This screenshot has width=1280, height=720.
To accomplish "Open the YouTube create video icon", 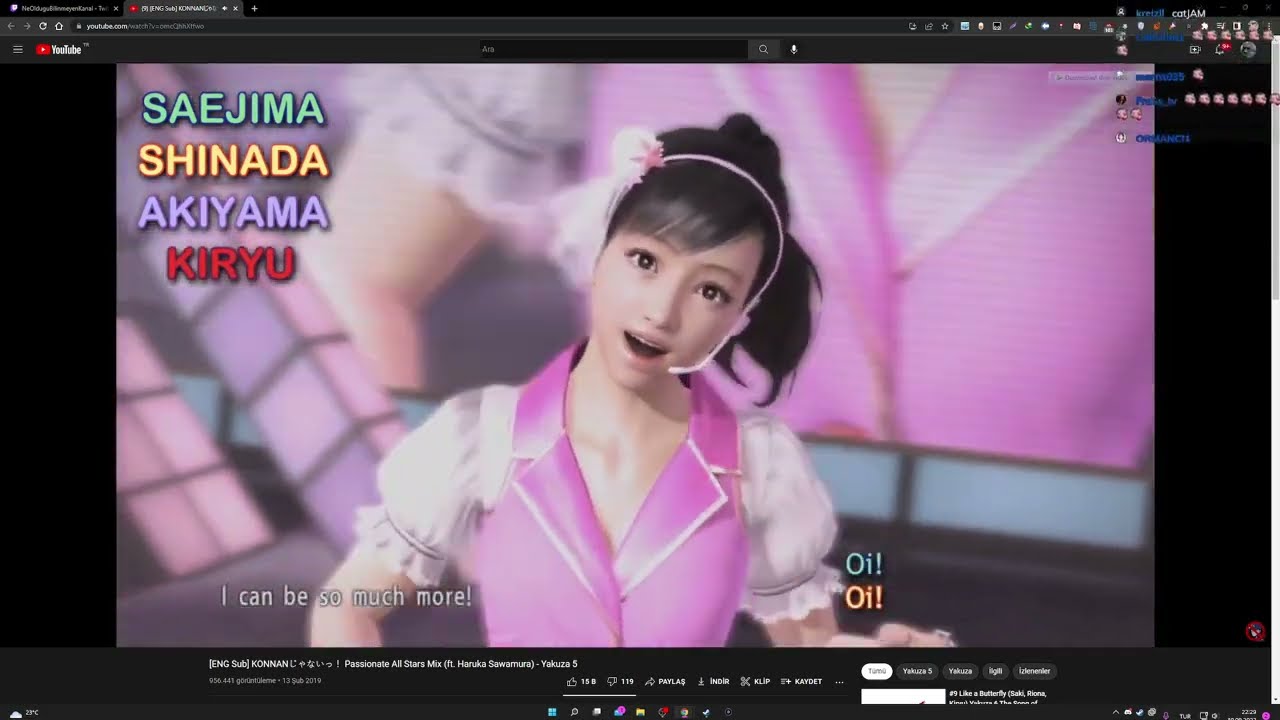I will tap(1194, 49).
